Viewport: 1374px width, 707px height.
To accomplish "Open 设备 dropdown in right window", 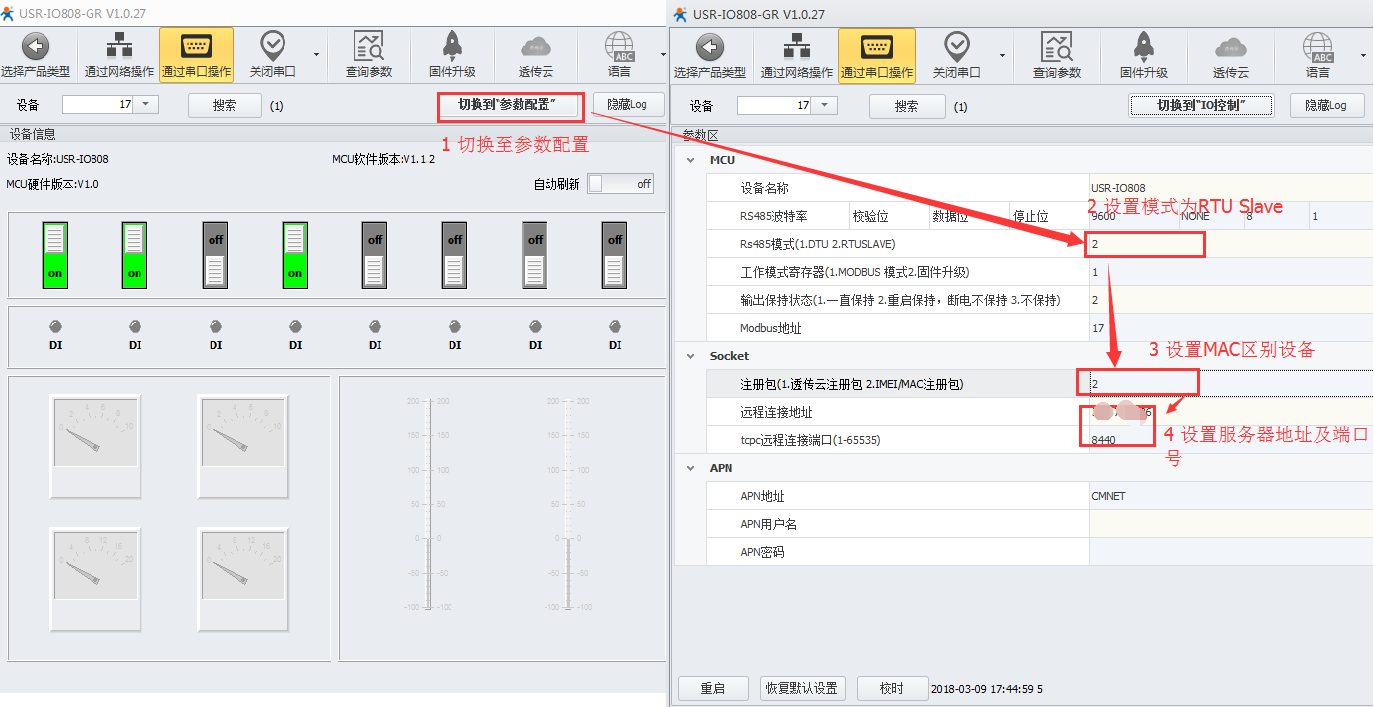I will pyautogui.click(x=825, y=106).
